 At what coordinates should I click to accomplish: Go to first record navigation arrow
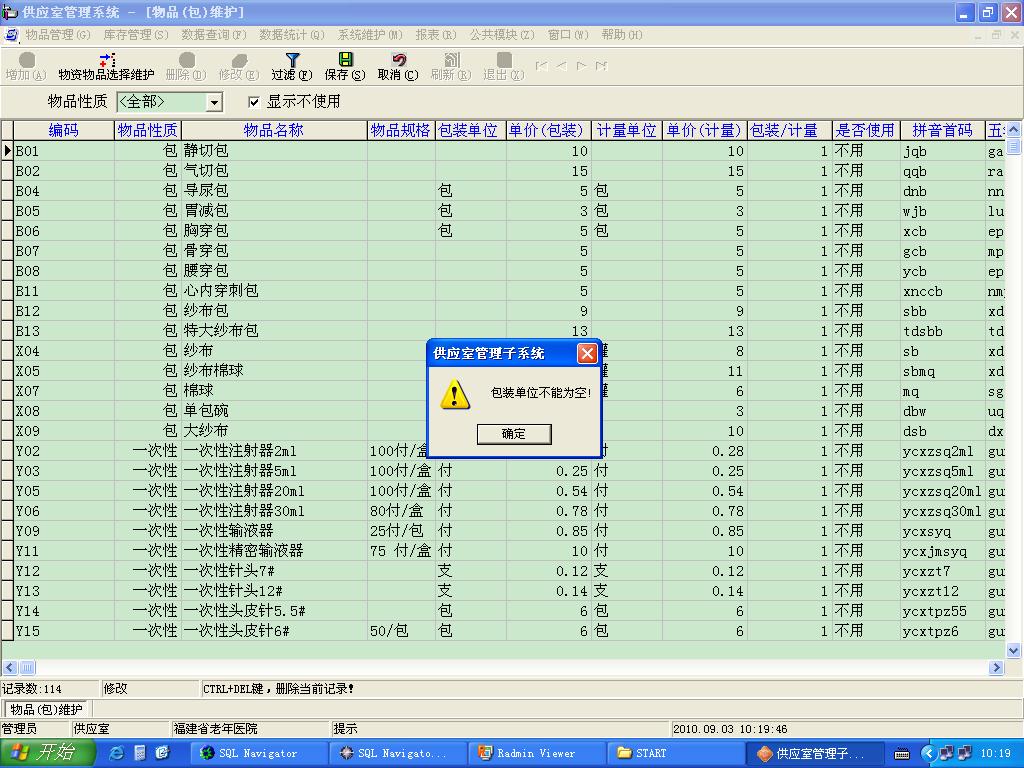click(x=541, y=66)
